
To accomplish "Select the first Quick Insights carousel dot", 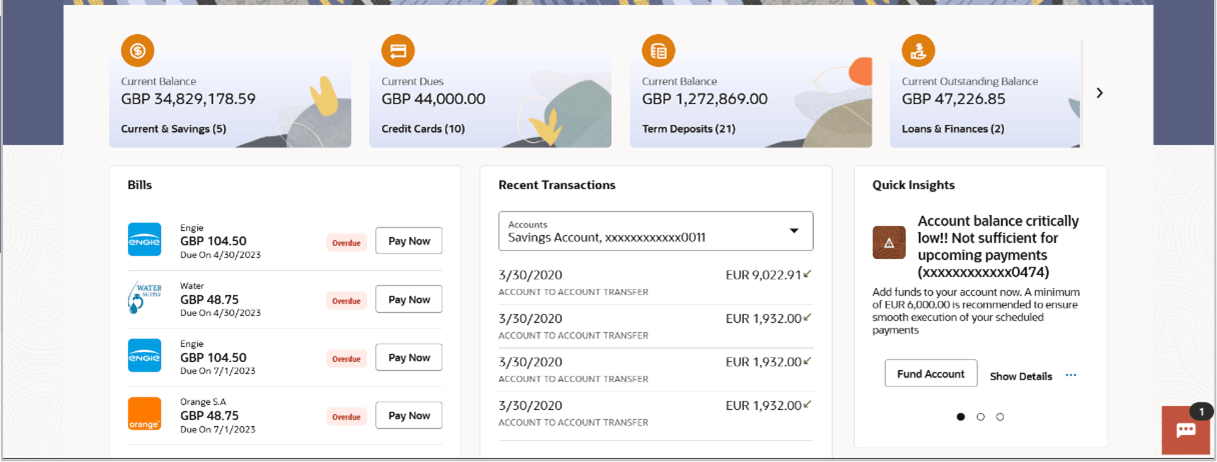I will [x=961, y=417].
